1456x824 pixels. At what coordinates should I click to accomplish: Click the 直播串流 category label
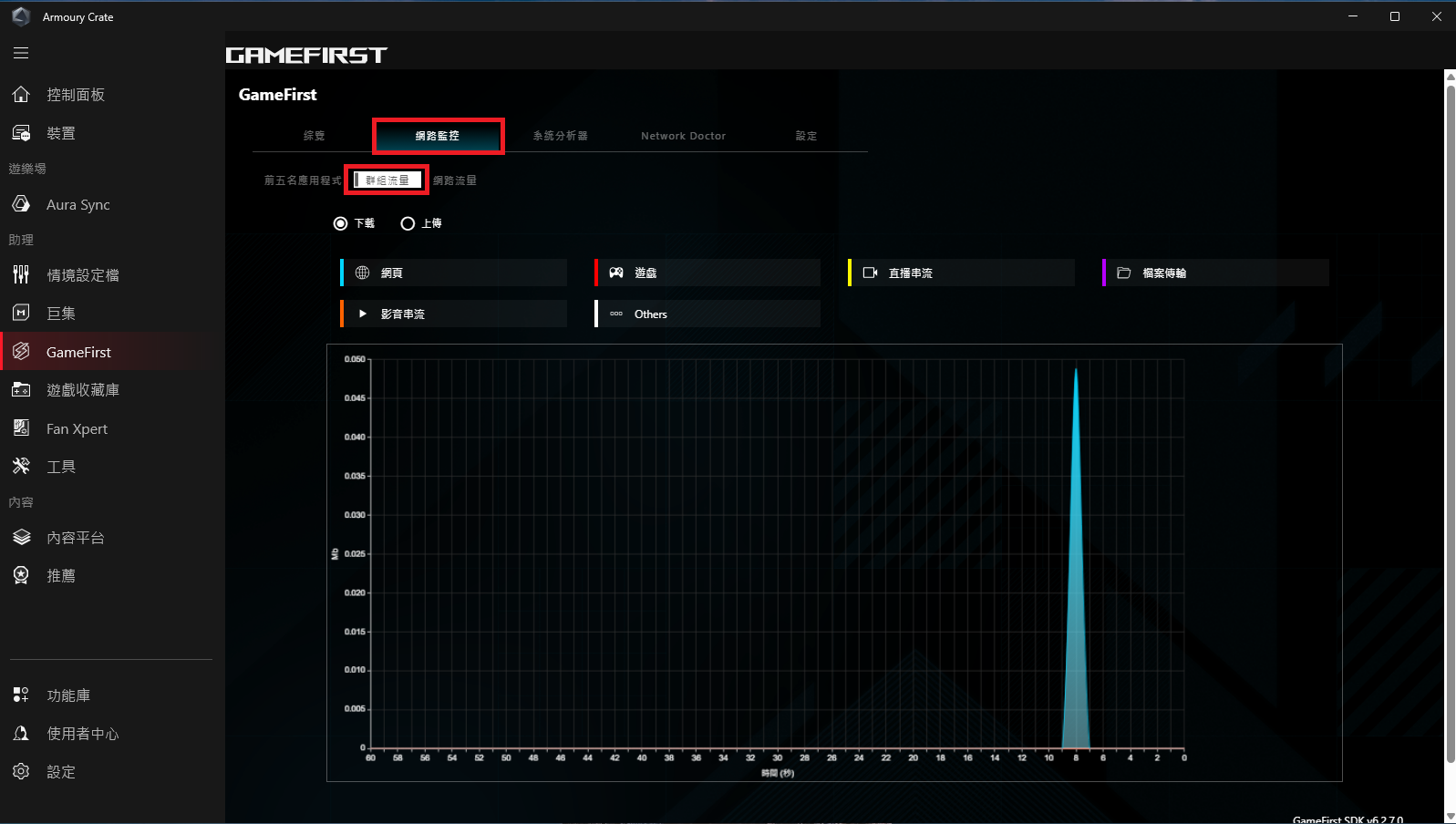[x=911, y=273]
